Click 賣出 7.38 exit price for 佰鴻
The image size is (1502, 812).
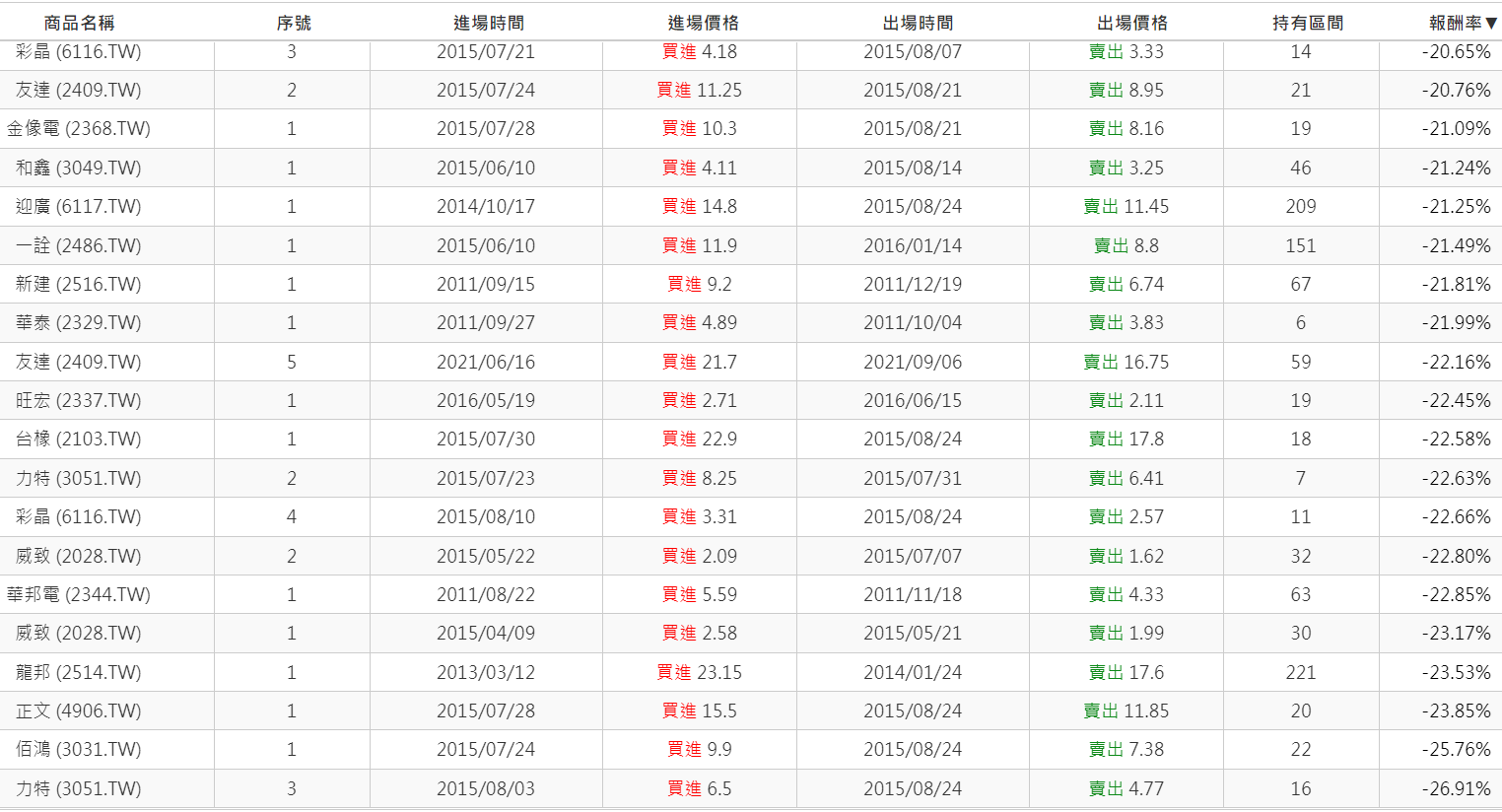point(1126,750)
